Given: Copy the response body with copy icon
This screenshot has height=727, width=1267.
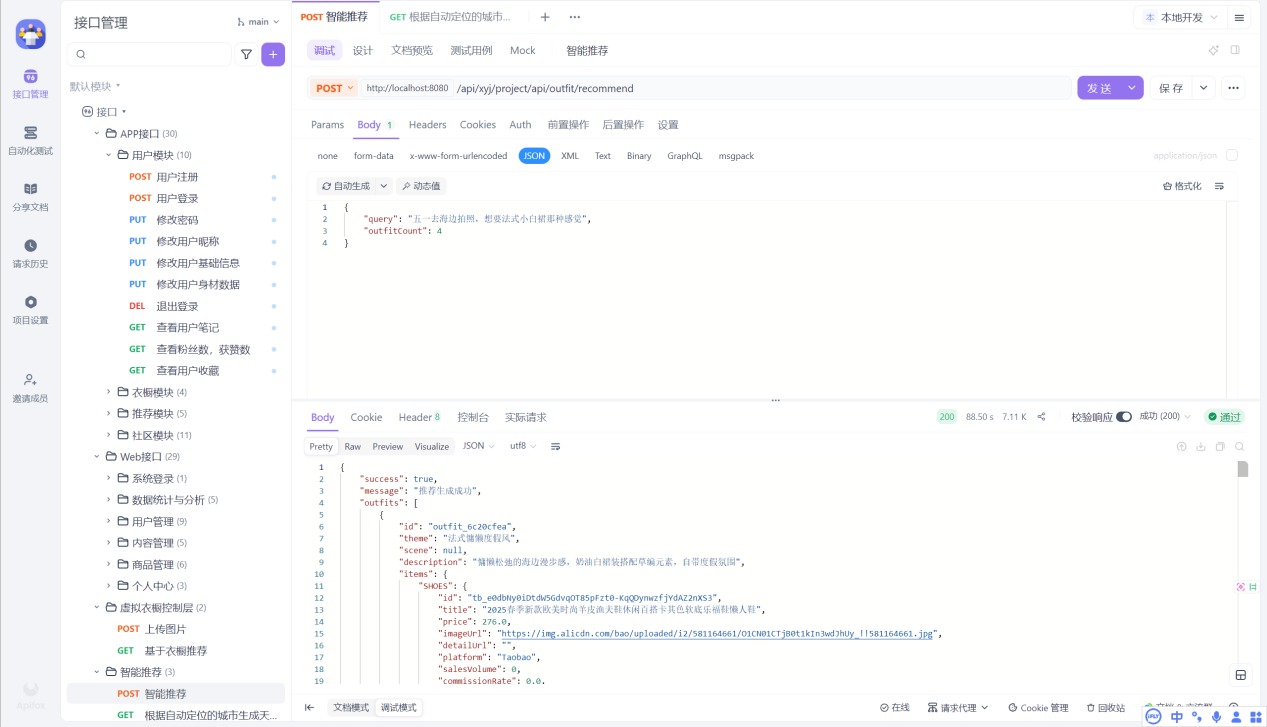Looking at the screenshot, I should point(1220,447).
